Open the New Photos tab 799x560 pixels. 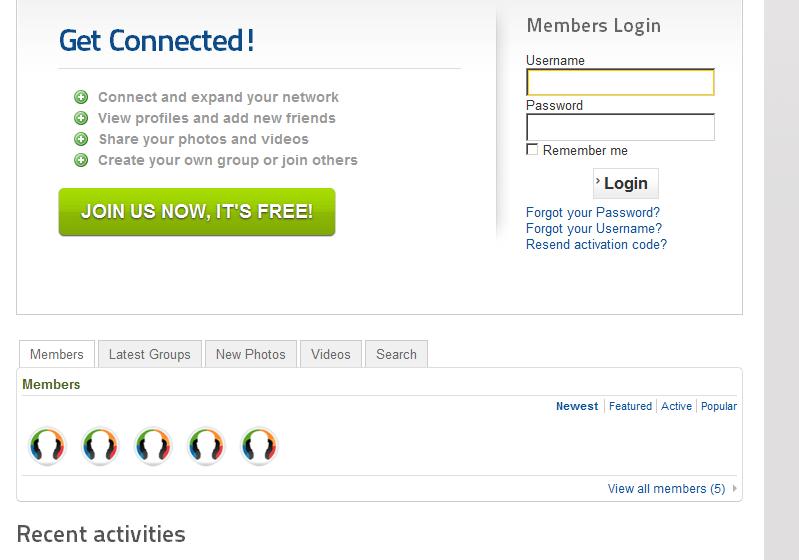pyautogui.click(x=250, y=354)
